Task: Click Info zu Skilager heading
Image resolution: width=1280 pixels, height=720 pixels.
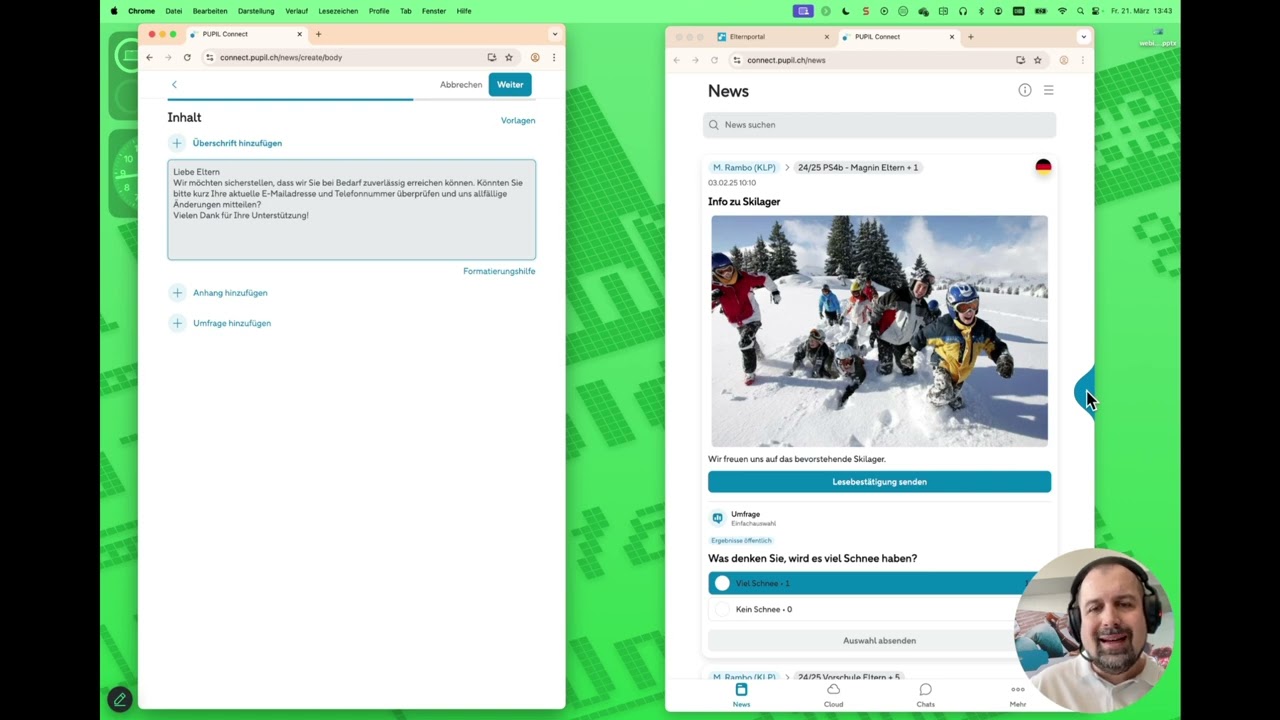Action: 744,202
